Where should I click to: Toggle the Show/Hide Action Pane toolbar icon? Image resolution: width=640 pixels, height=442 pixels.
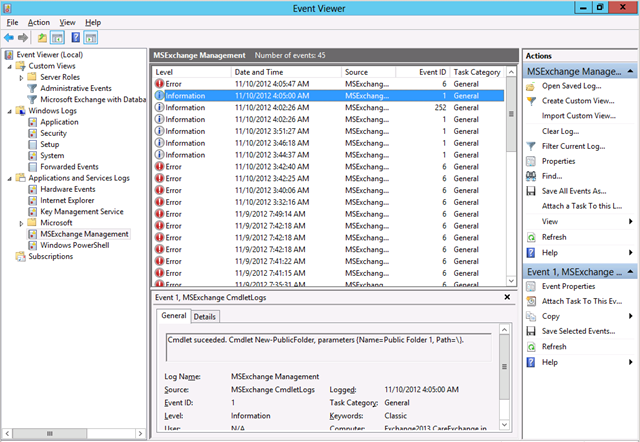pyautogui.click(x=91, y=38)
